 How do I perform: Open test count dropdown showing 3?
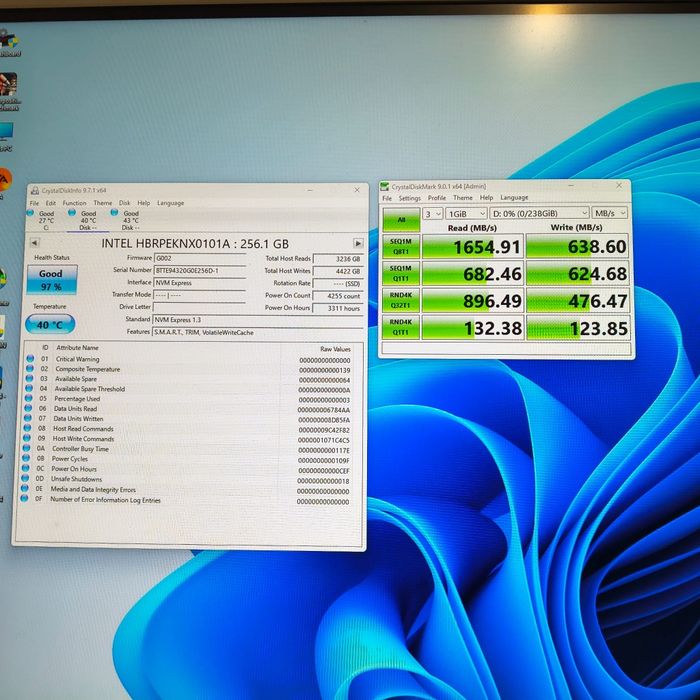point(433,214)
